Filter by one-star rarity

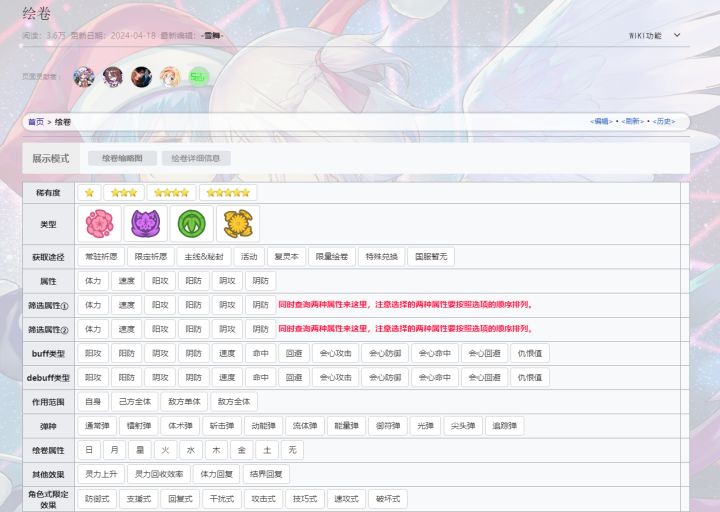tap(90, 193)
